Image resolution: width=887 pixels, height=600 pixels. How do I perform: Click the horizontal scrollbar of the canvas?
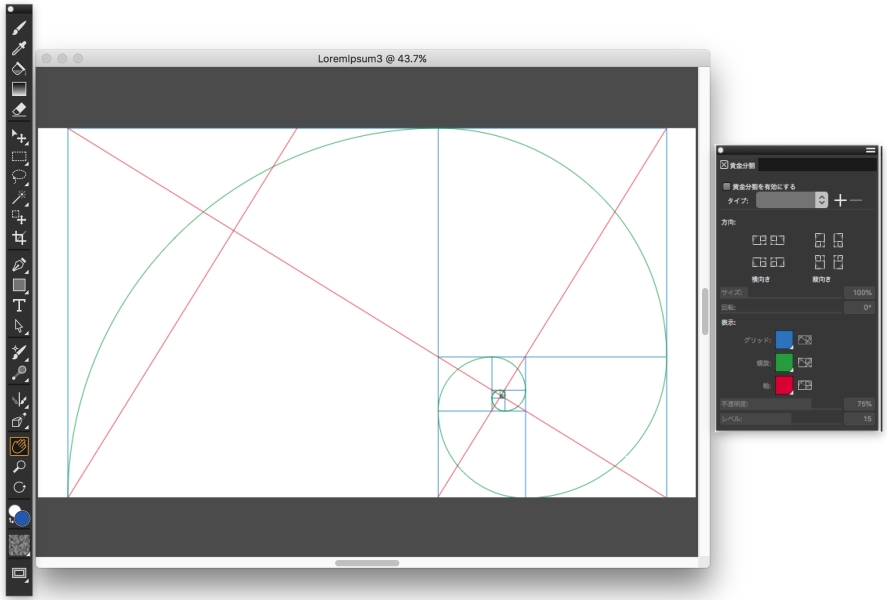pos(367,563)
